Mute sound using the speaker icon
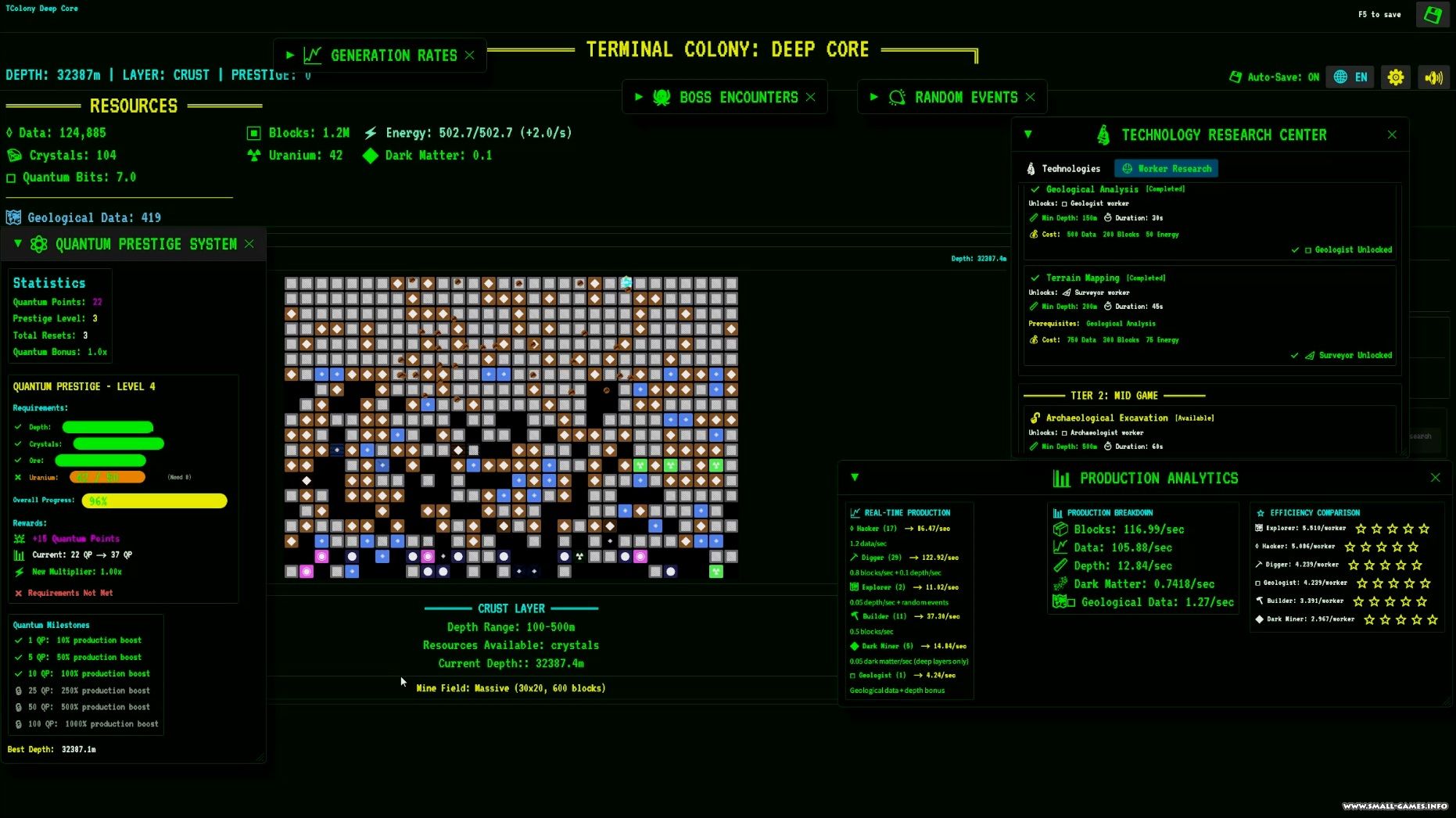 [1433, 77]
